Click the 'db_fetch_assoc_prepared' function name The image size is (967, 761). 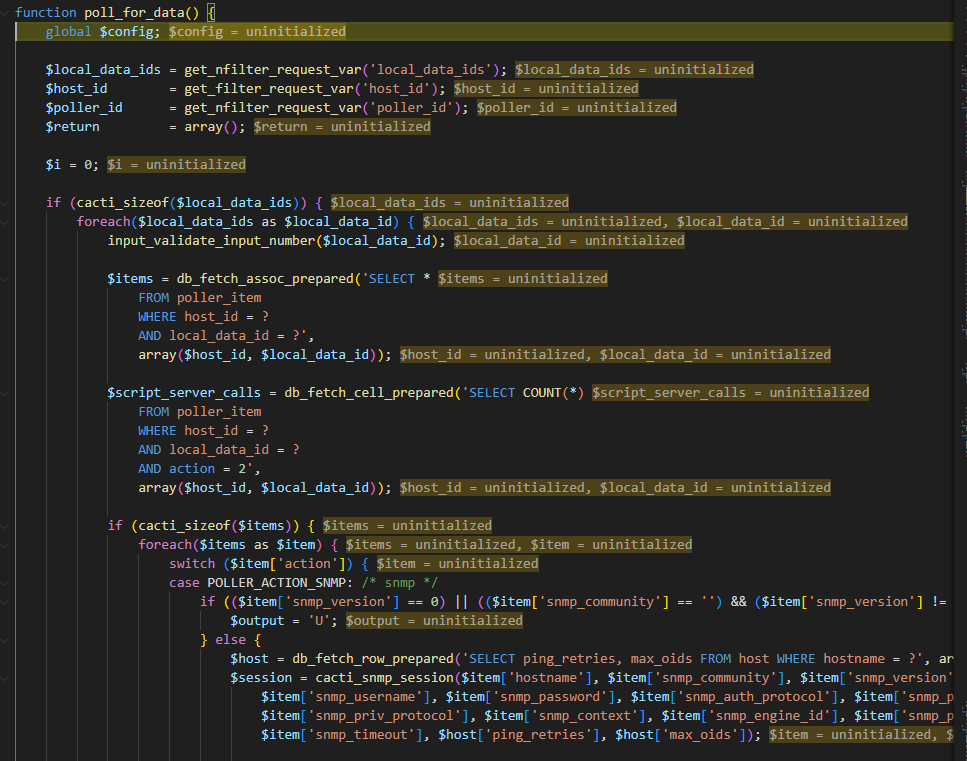265,279
